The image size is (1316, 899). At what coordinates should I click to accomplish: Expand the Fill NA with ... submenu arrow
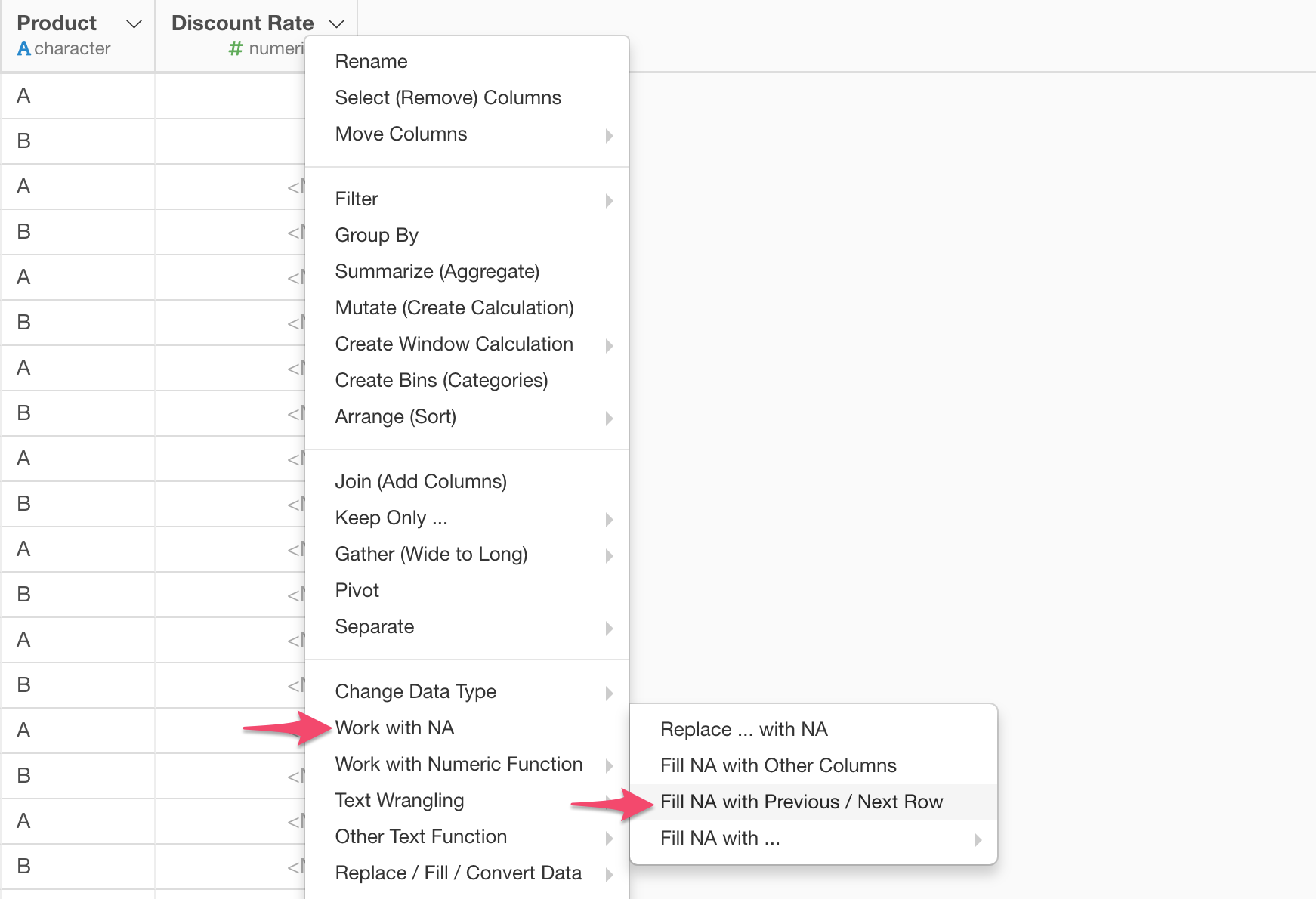tap(978, 839)
